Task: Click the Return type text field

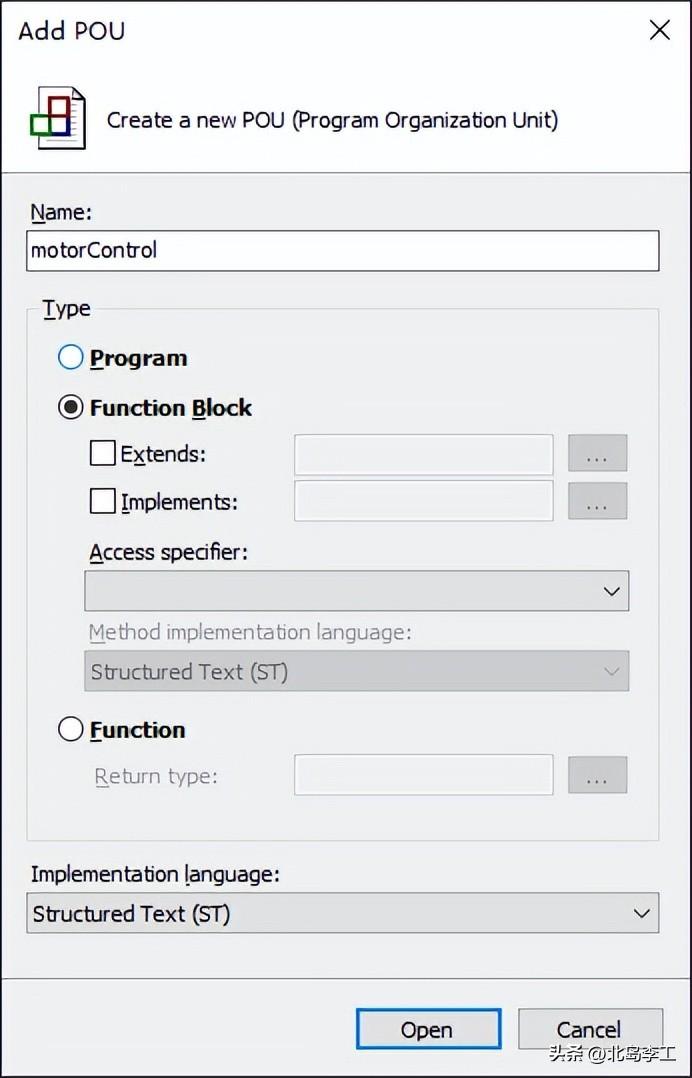Action: (x=423, y=775)
